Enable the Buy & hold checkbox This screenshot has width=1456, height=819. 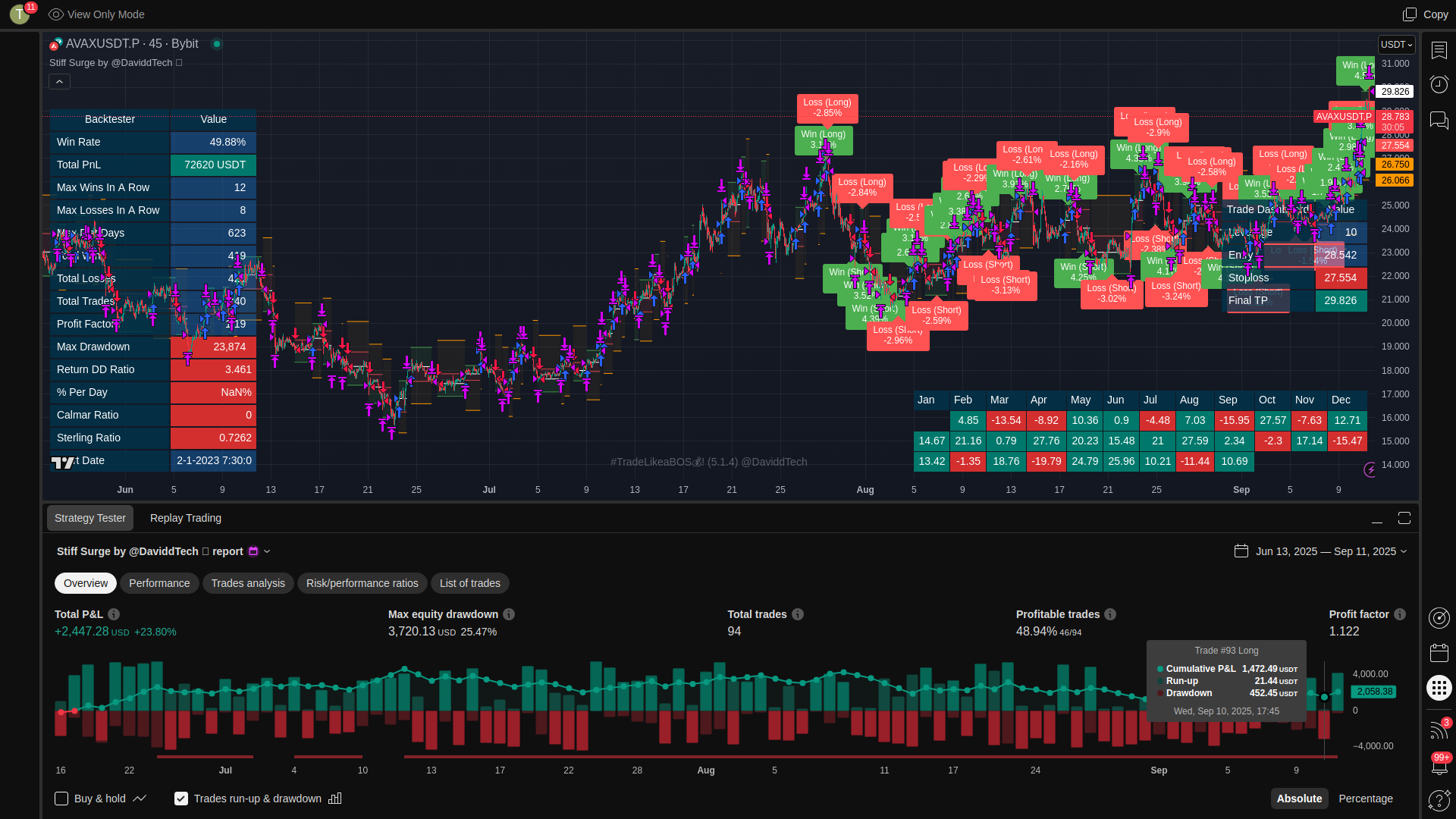[61, 799]
